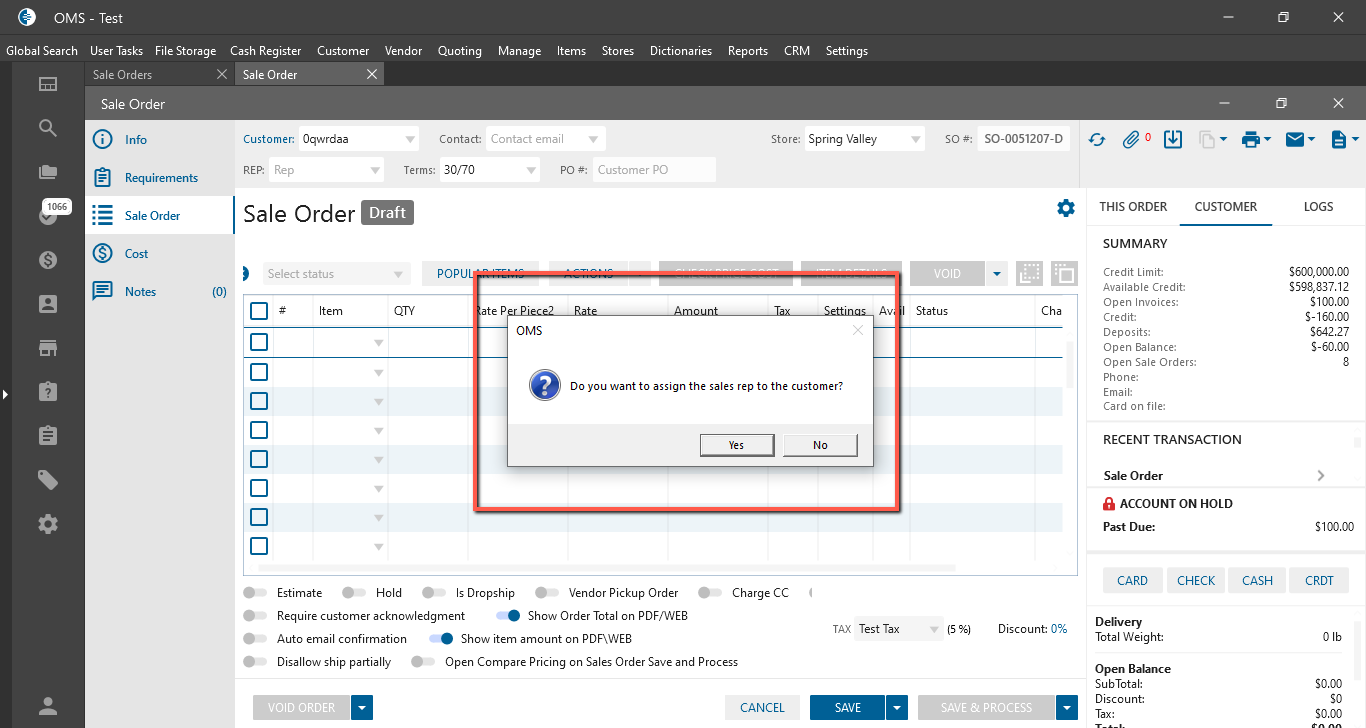This screenshot has height=728, width=1366.
Task: Click the overlapping-squares icon beside VOID
Action: coord(1064,273)
